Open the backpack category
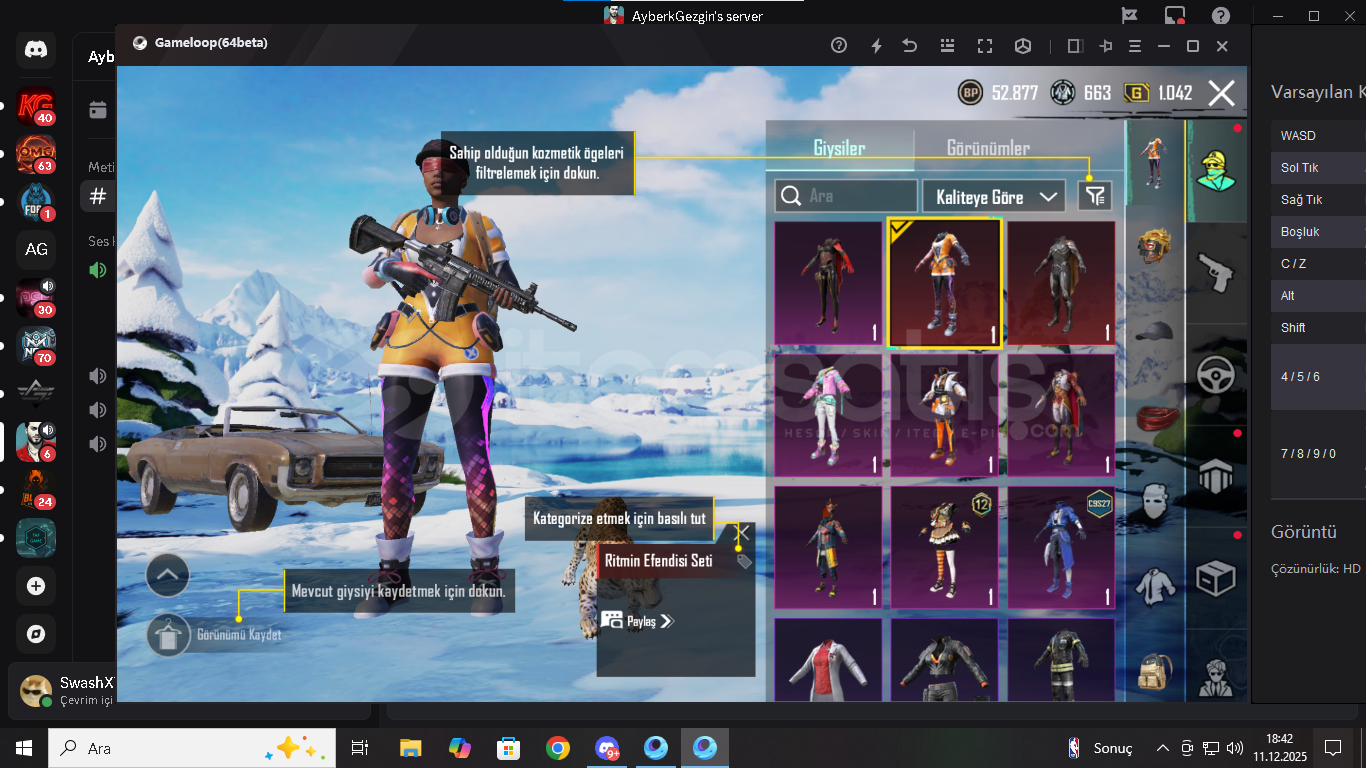The image size is (1366, 768). (x=1154, y=670)
